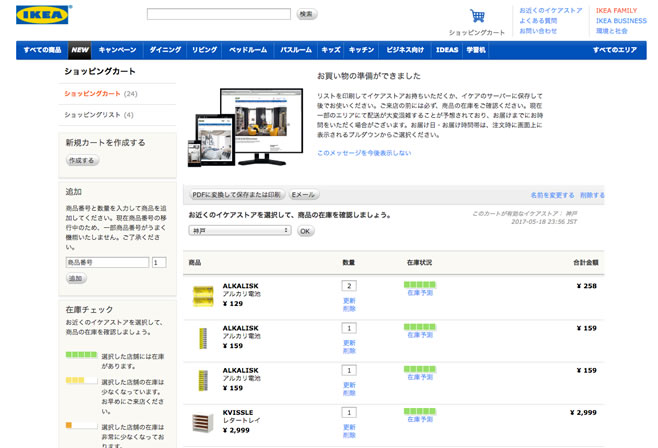The height and width of the screenshot is (448, 658).
Task: Click the 追加 button
Action: [76, 278]
